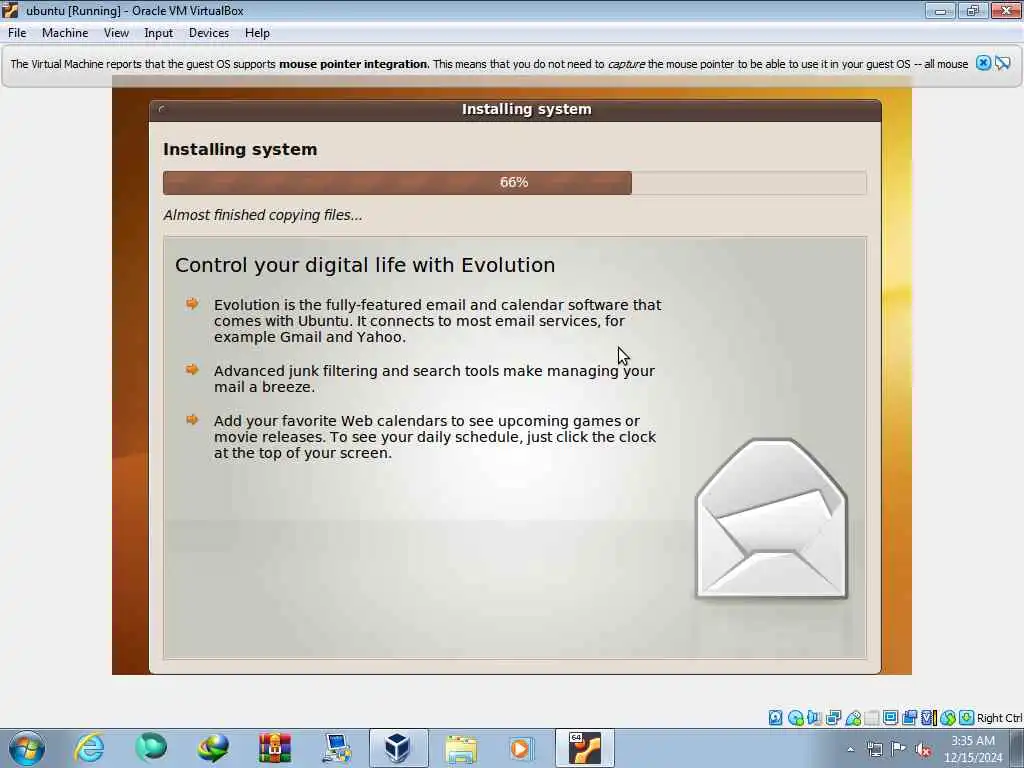Dismiss the mouse pointer integration notification
The height and width of the screenshot is (768, 1024).
click(x=983, y=63)
